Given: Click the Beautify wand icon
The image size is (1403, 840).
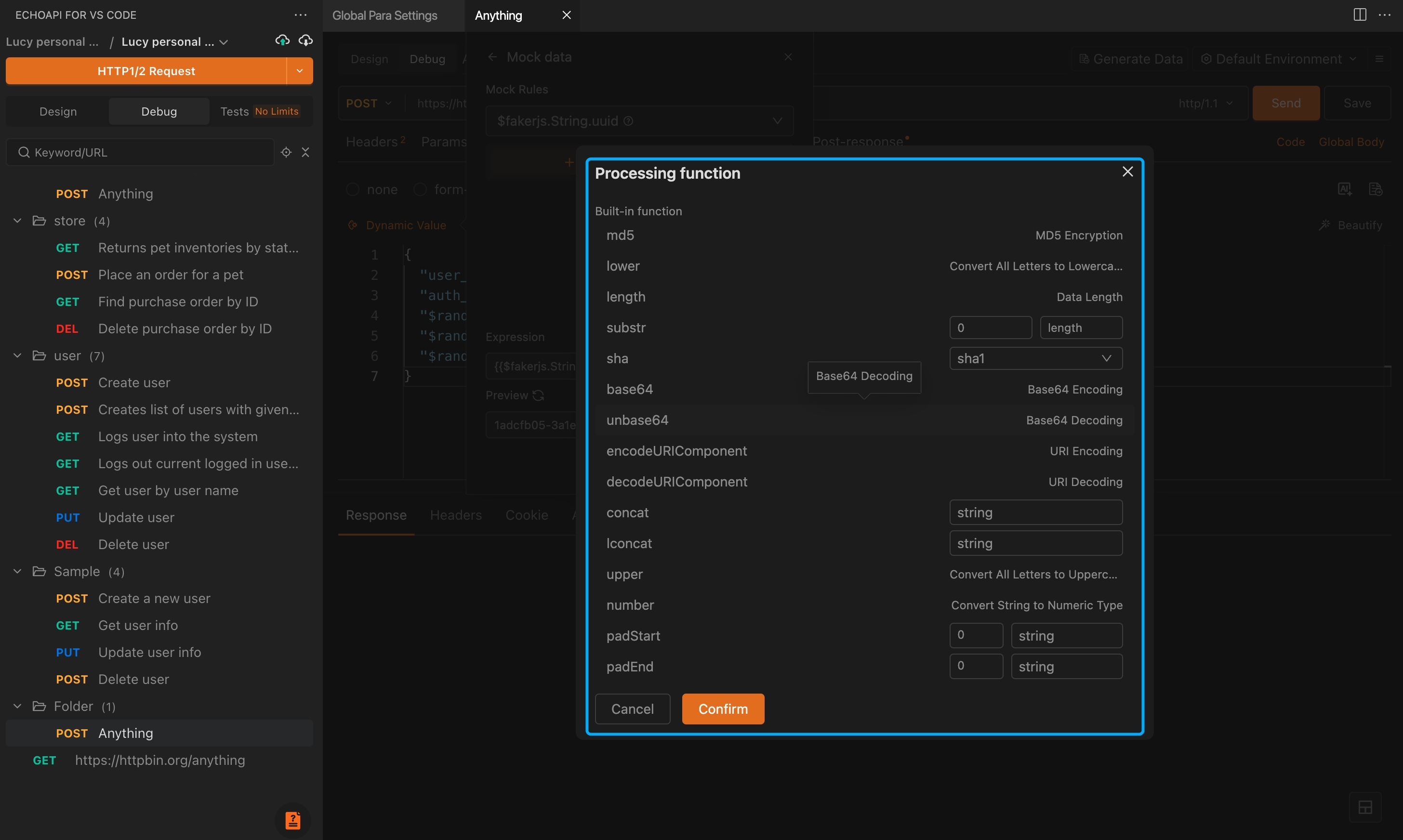Looking at the screenshot, I should click(1324, 225).
